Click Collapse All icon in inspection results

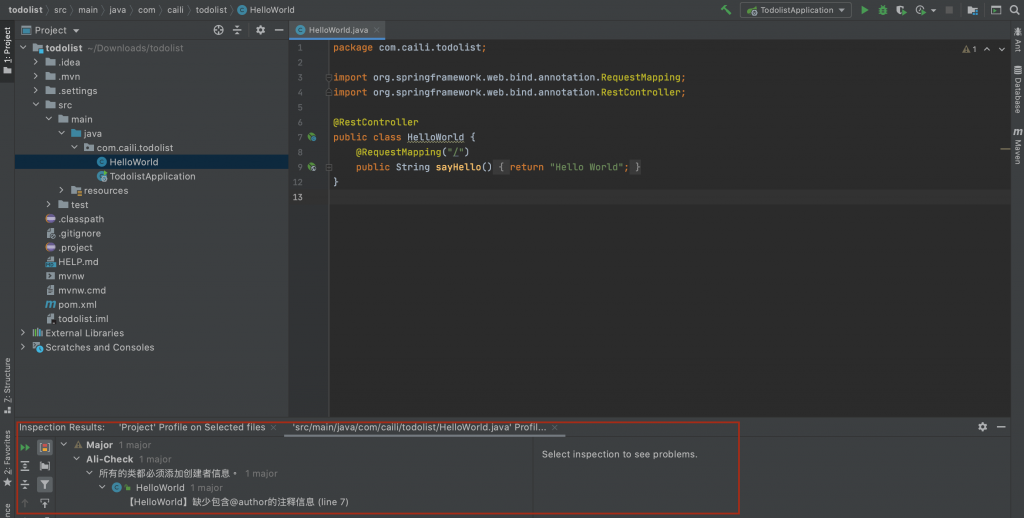click(x=25, y=484)
